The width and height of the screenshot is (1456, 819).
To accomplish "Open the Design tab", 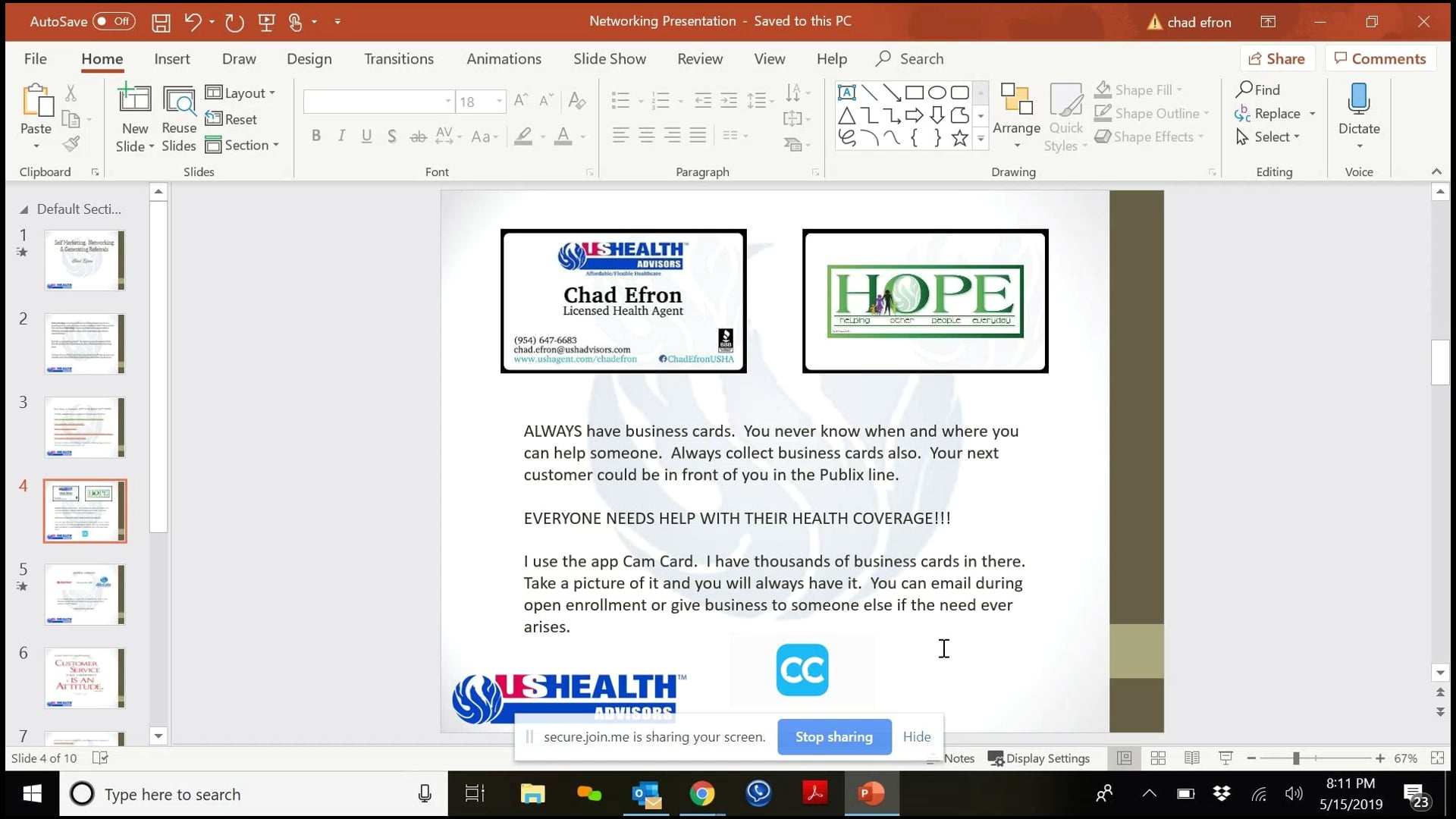I will point(309,58).
